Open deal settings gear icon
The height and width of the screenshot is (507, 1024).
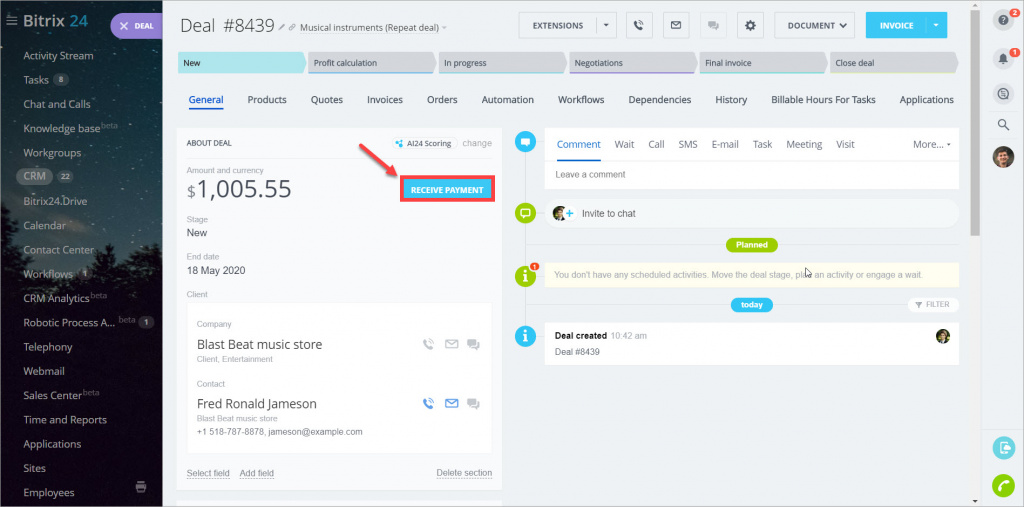click(750, 25)
